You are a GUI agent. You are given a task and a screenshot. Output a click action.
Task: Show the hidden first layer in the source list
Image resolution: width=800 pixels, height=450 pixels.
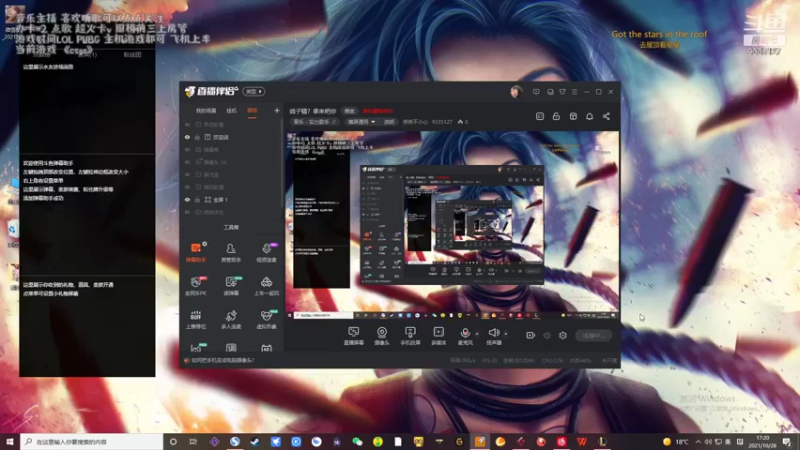tap(187, 124)
